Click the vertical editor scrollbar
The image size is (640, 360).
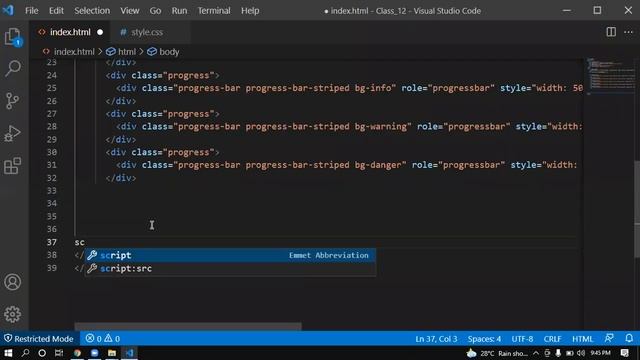click(x=637, y=209)
